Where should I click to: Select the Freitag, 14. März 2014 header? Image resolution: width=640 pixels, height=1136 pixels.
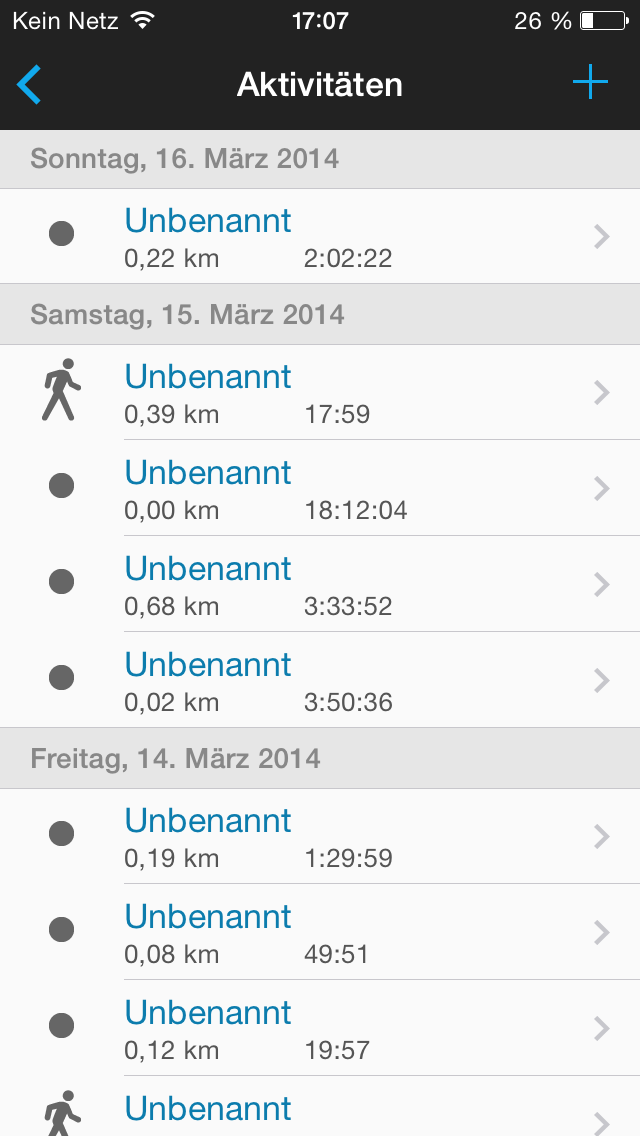pos(176,758)
